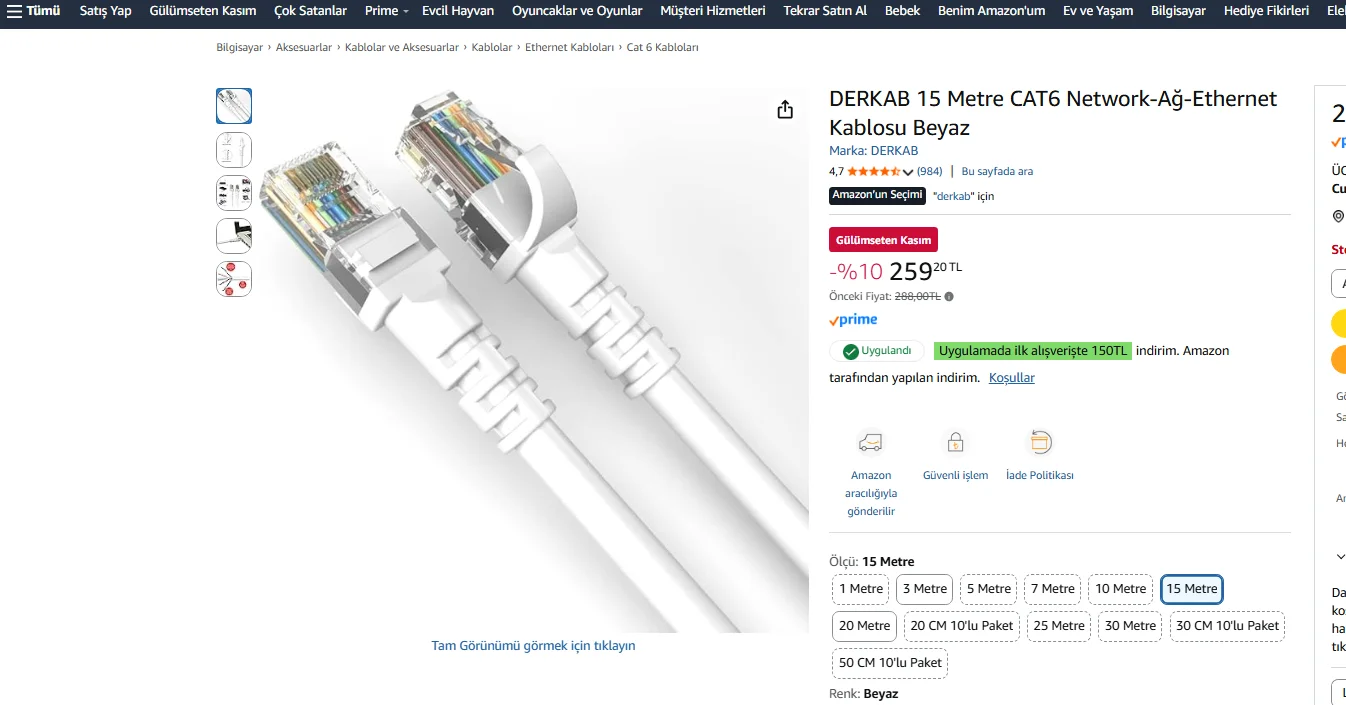Click the Ethernet Kabloları breadcrumb

(x=569, y=47)
